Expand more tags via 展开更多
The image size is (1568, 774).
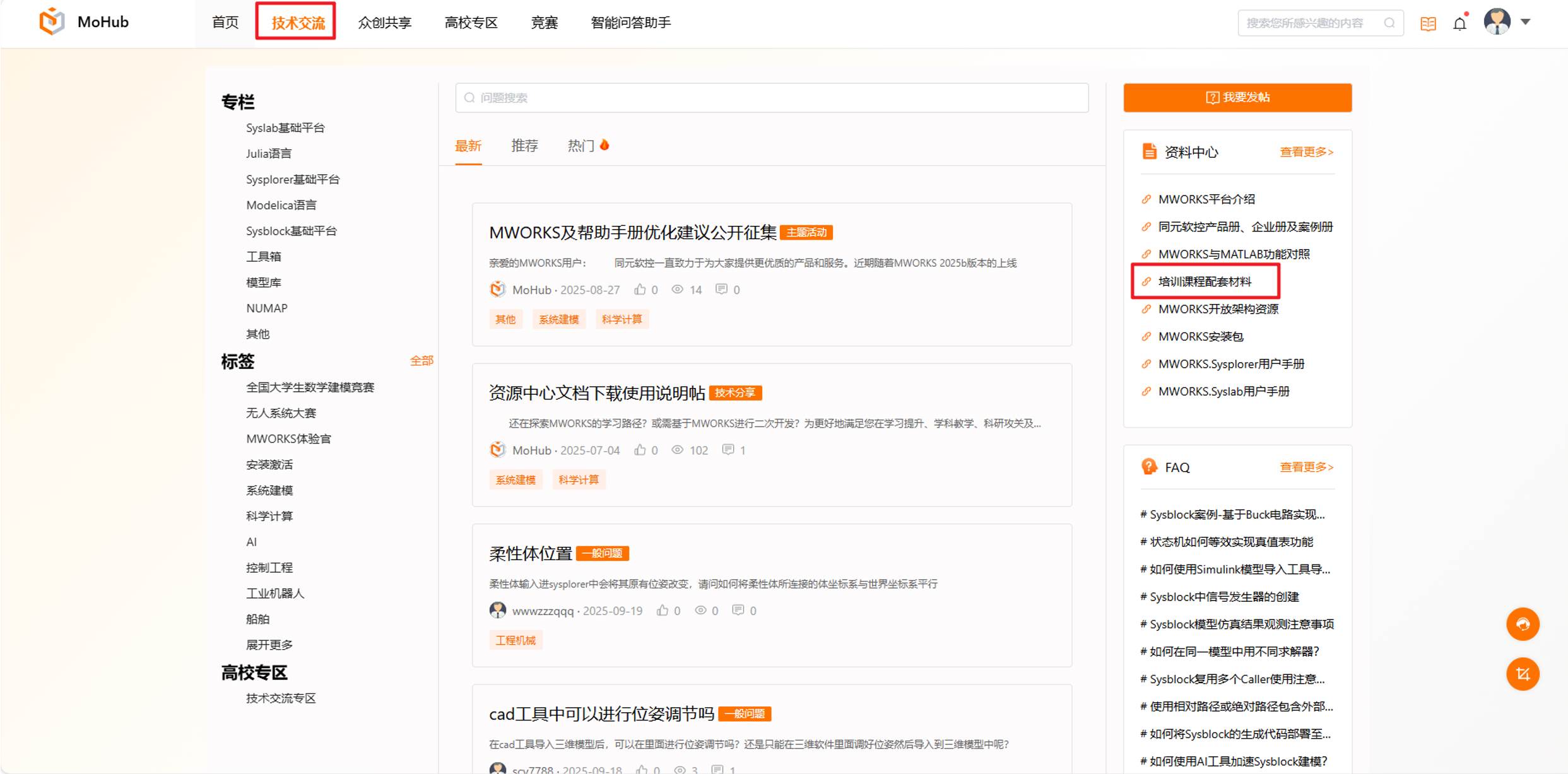[269, 645]
